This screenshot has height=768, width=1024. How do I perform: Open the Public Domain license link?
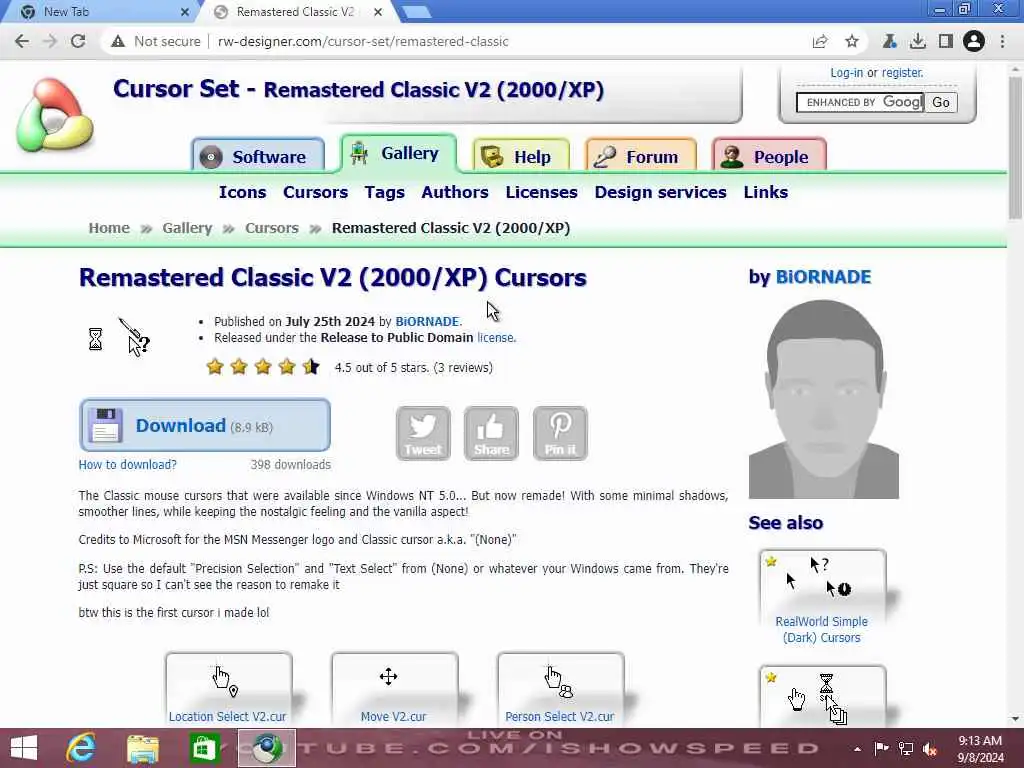click(495, 338)
